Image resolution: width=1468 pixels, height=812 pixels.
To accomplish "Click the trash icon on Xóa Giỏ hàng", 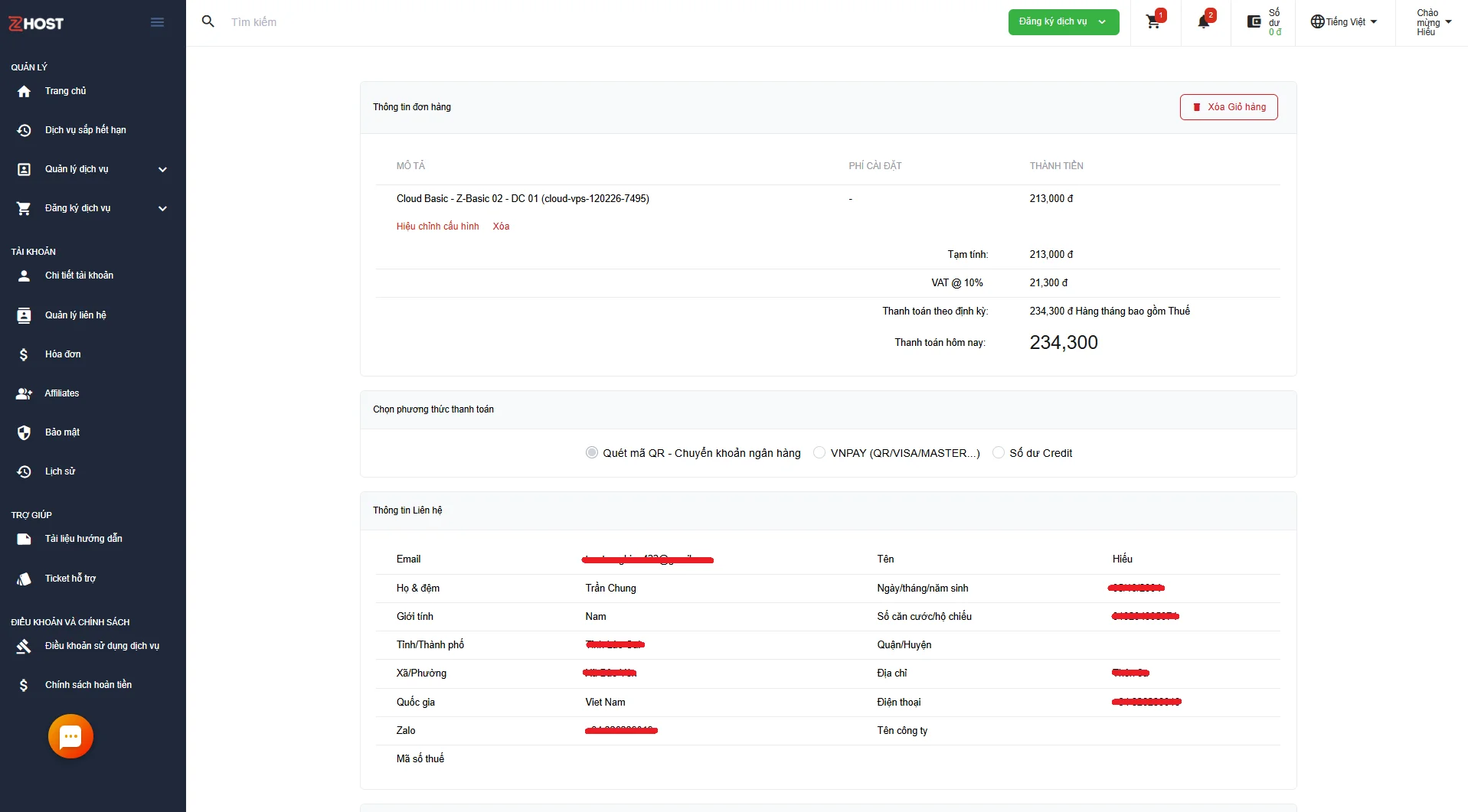I will point(1197,107).
